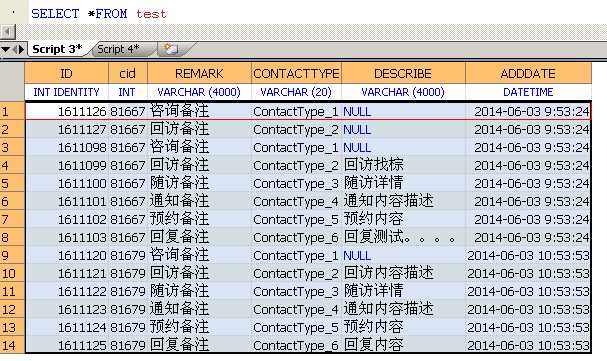Click ID cell 1611101

(x=67, y=202)
